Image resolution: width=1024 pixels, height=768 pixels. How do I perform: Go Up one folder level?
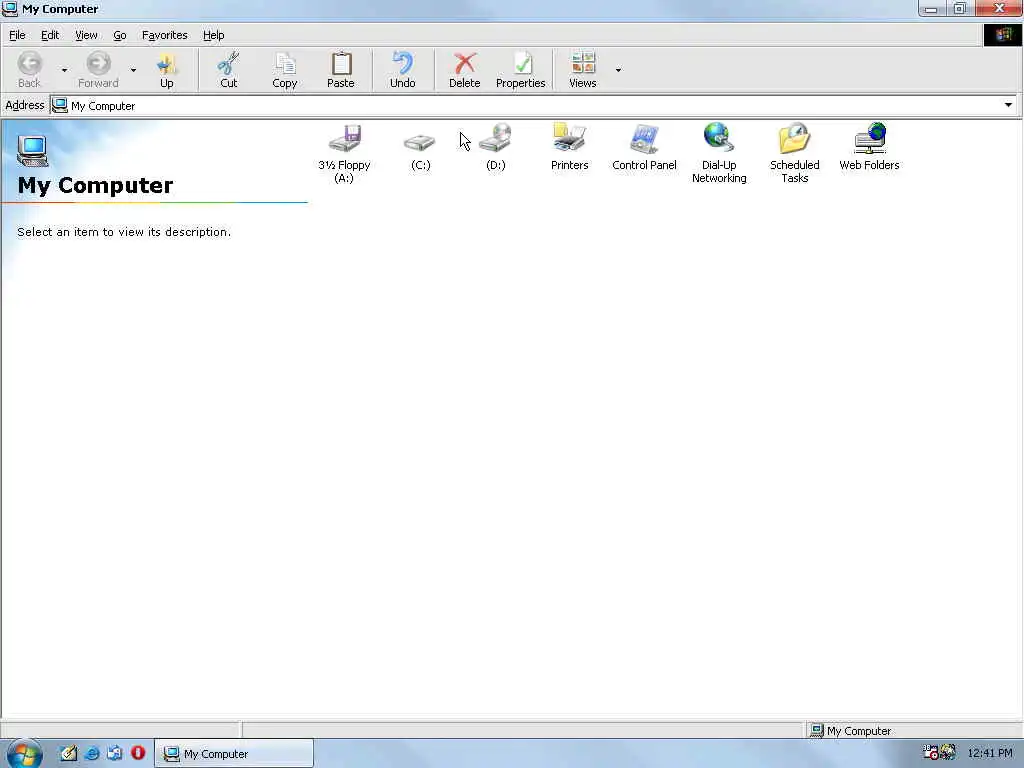[x=167, y=70]
